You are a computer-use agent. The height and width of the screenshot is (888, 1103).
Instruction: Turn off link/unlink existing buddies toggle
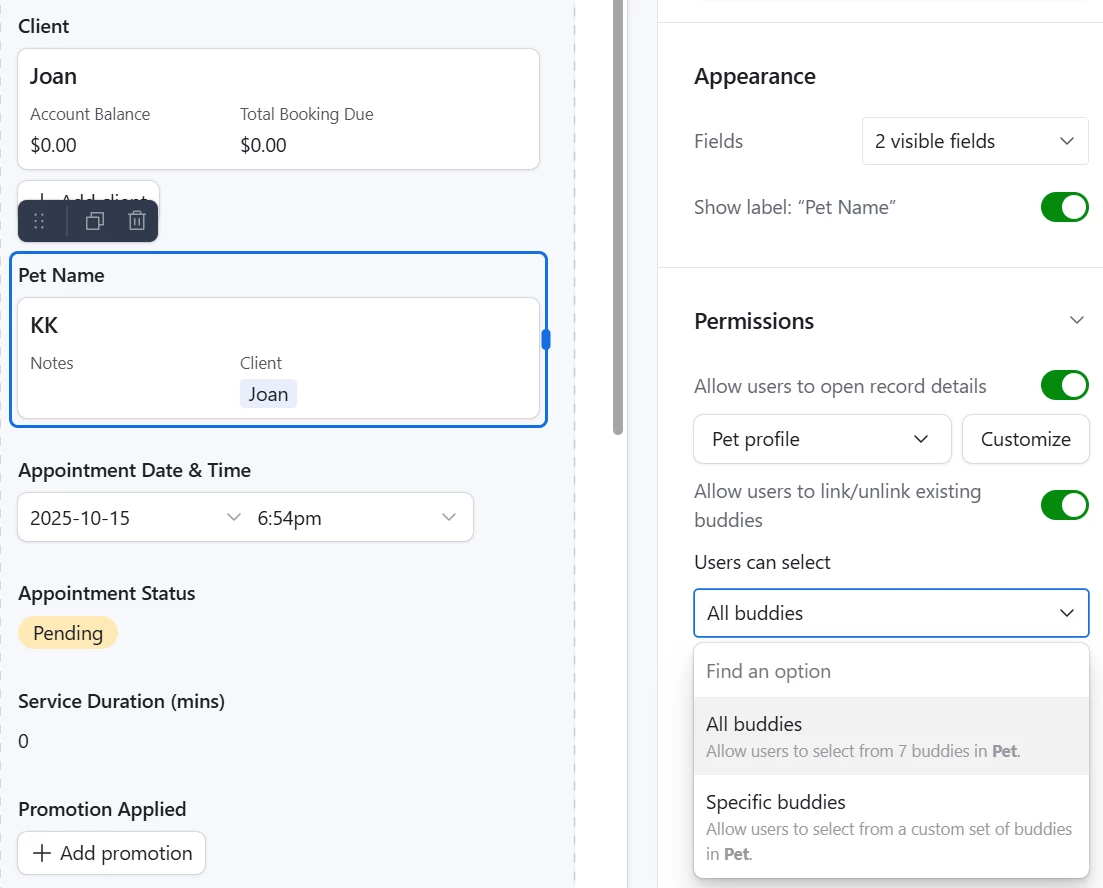(x=1064, y=505)
